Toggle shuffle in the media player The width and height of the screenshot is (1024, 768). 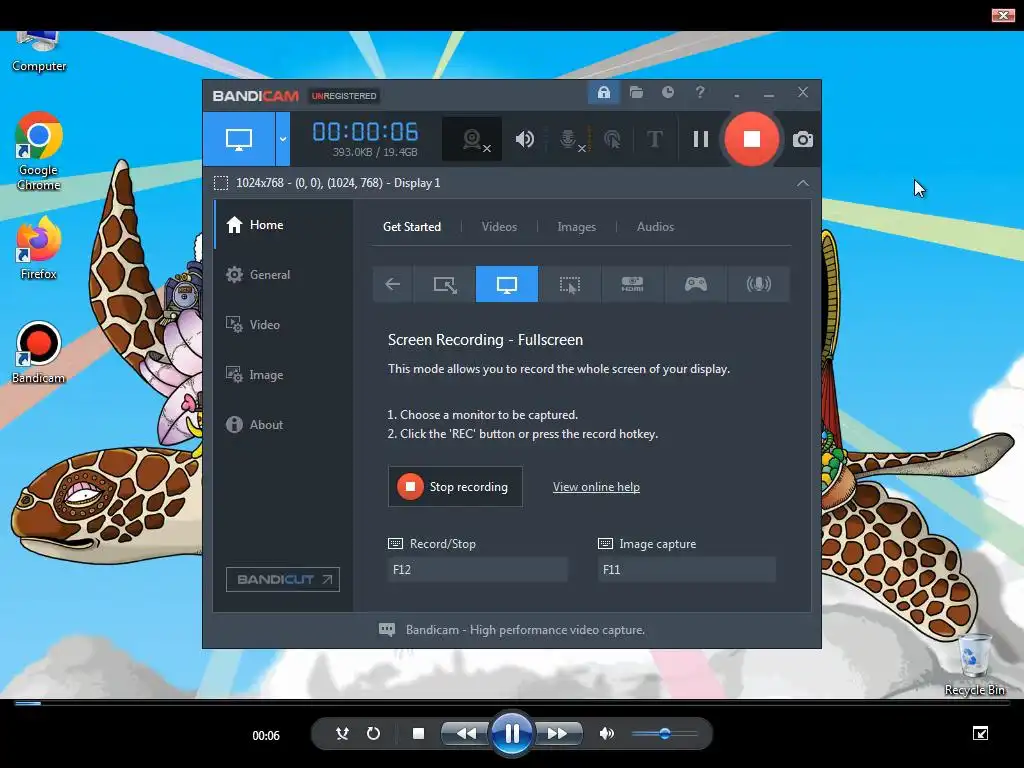(x=342, y=733)
